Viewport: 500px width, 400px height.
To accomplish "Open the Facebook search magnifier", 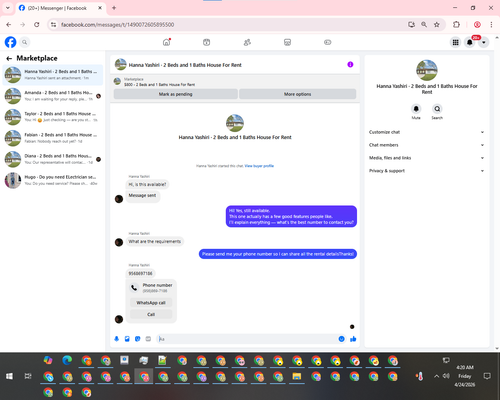I will point(24,42).
